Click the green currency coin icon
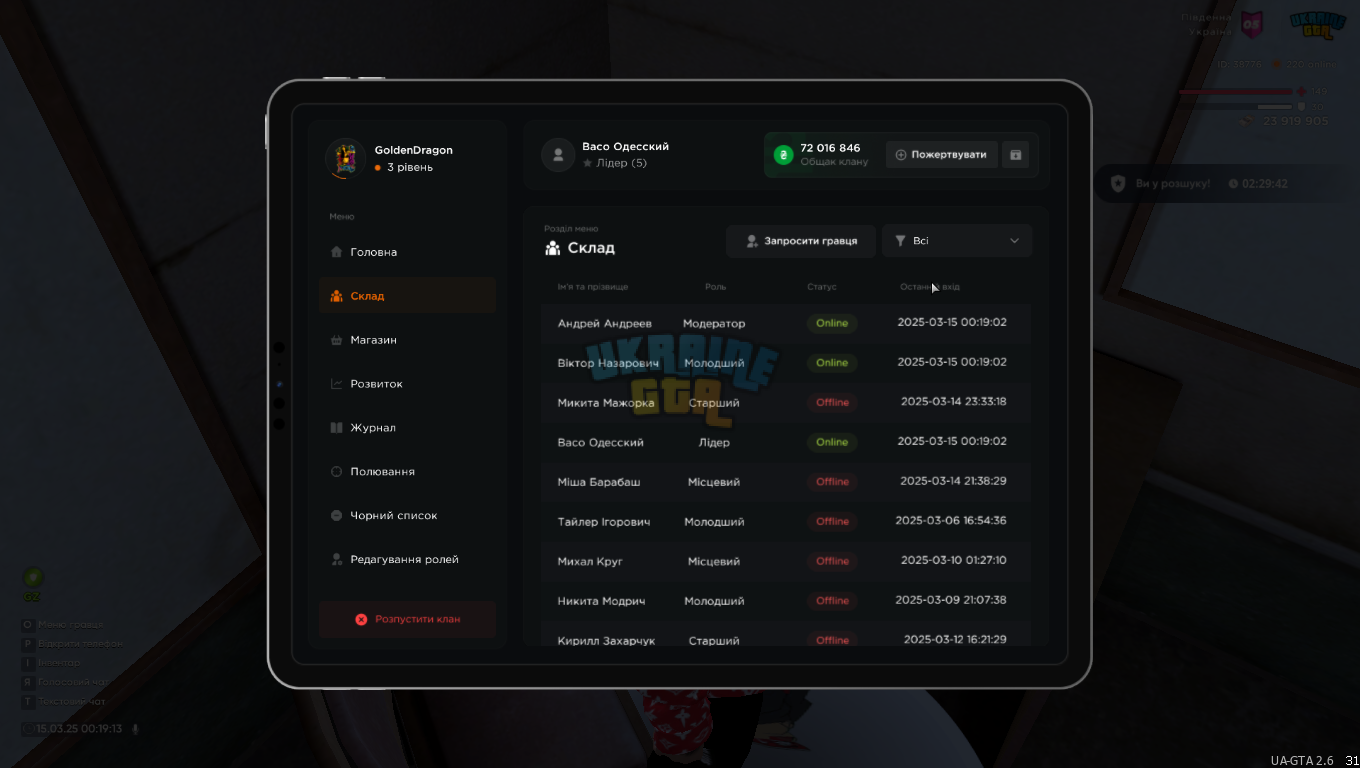This screenshot has height=768, width=1360. [783, 155]
